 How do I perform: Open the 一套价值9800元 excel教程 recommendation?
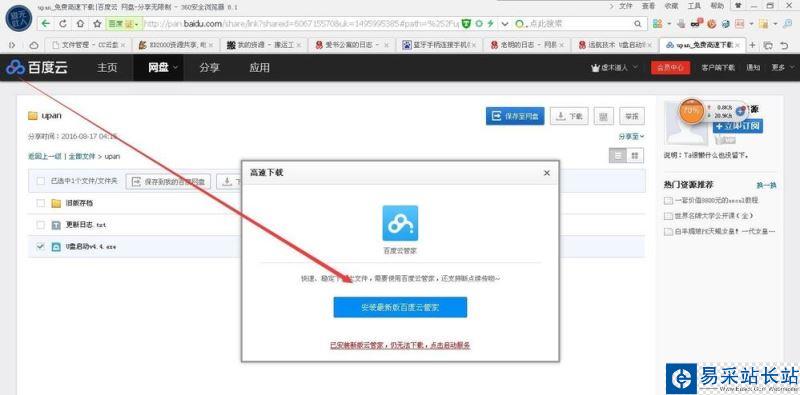[x=716, y=201]
